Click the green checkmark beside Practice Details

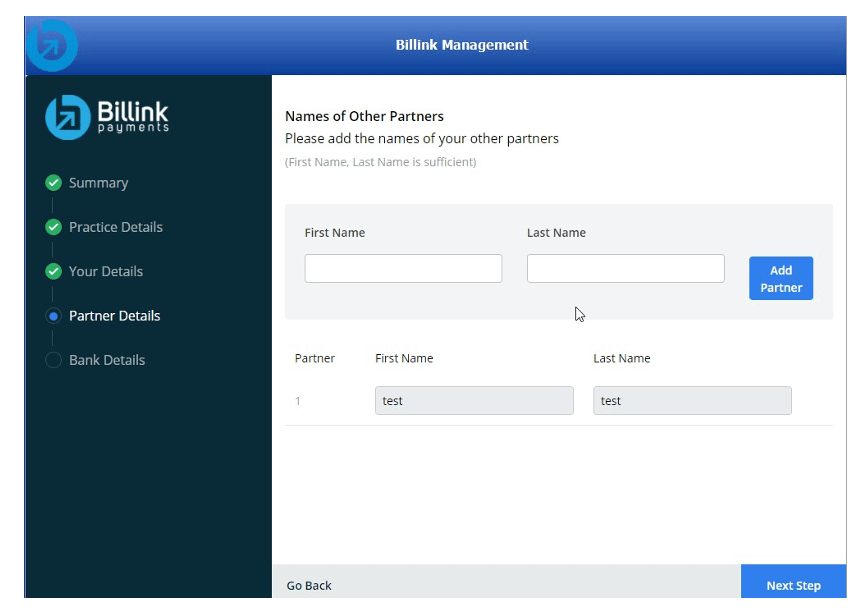(54, 227)
